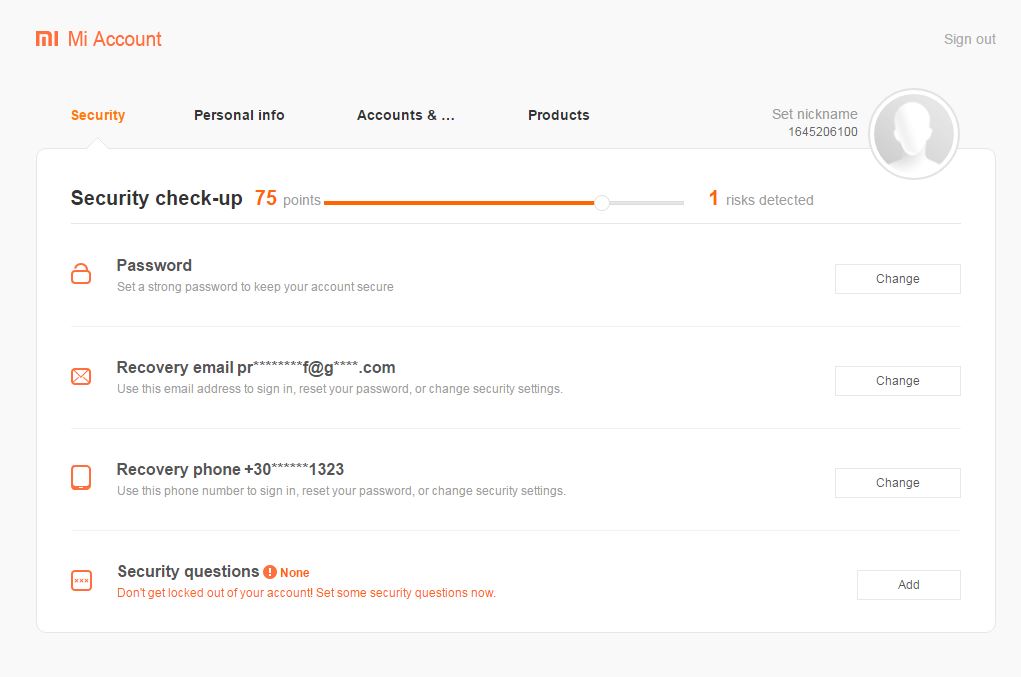The width and height of the screenshot is (1021, 677).
Task: Click the 1 risks detected indicator
Action: (x=760, y=200)
